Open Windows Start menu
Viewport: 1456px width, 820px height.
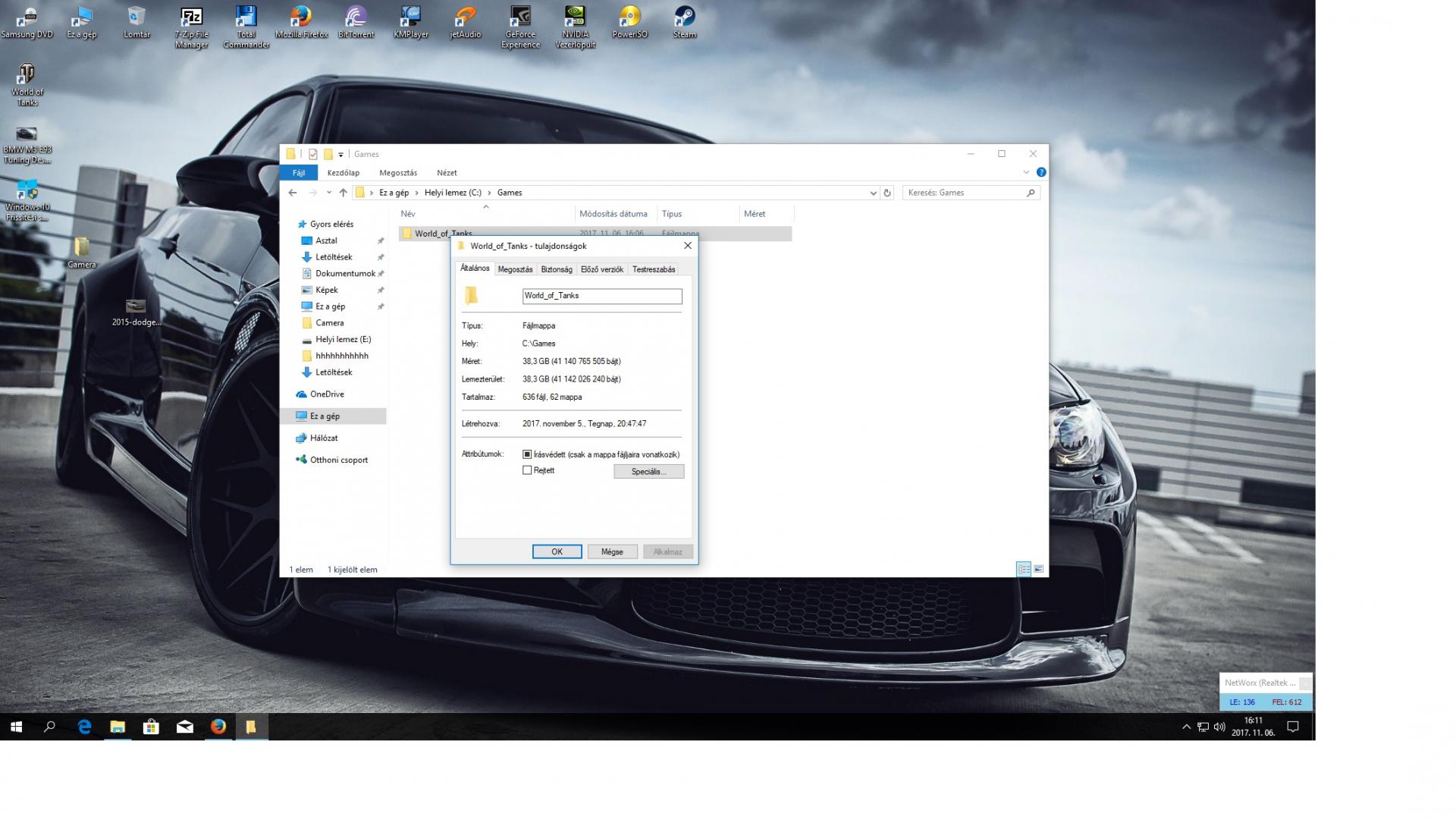(16, 727)
